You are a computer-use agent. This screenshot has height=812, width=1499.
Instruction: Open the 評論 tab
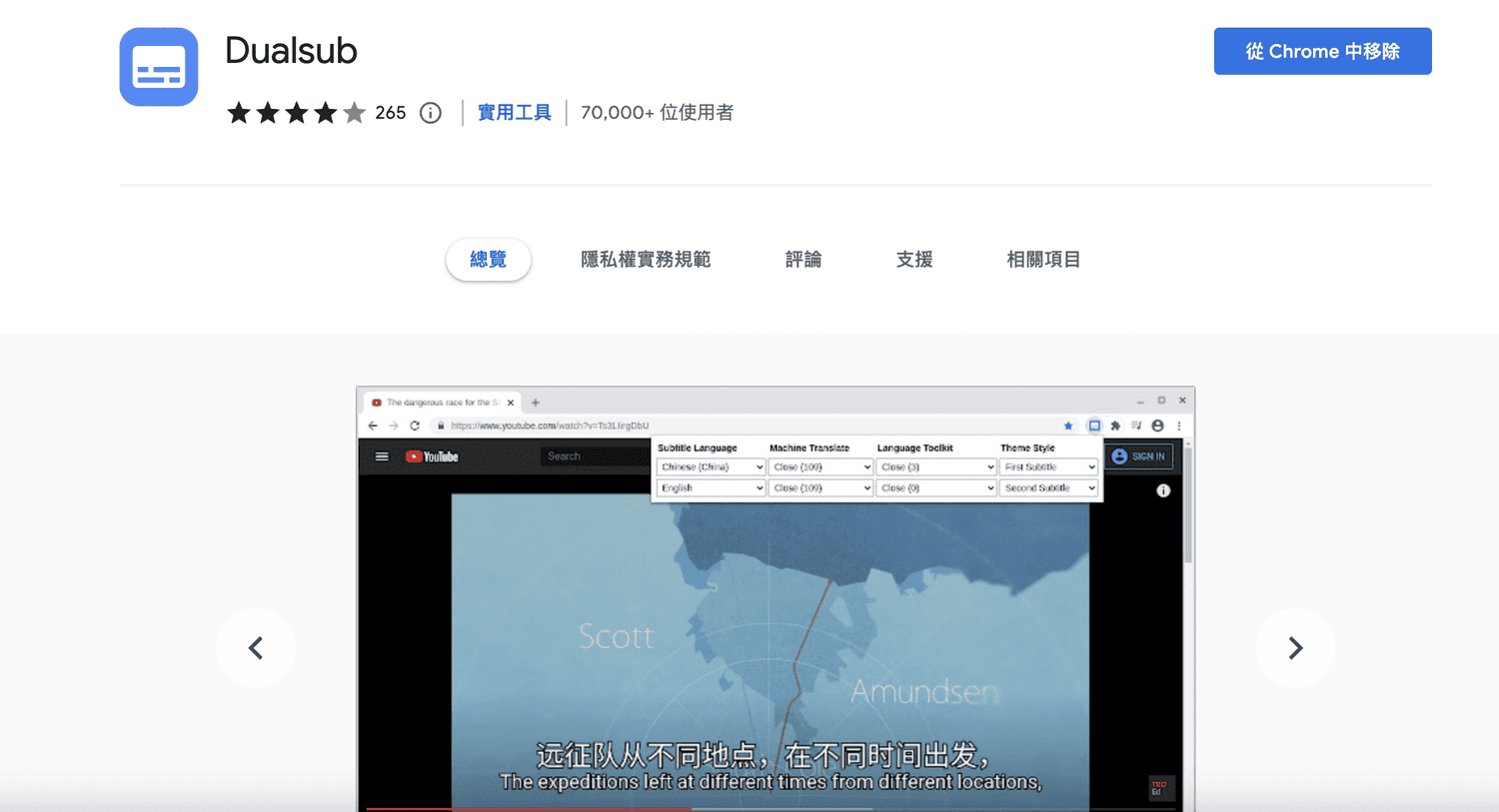tap(803, 260)
